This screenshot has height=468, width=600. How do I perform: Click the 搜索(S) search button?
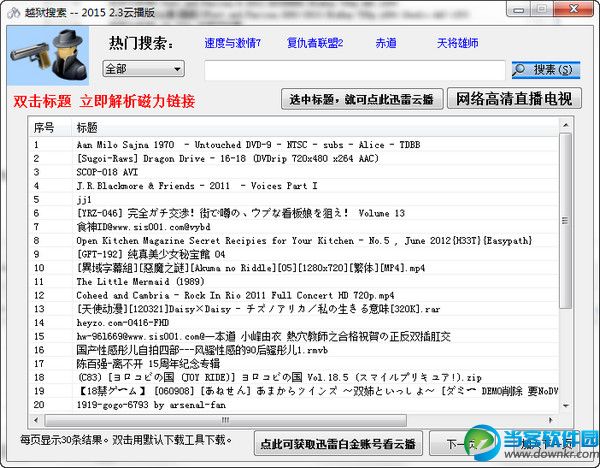tap(546, 70)
